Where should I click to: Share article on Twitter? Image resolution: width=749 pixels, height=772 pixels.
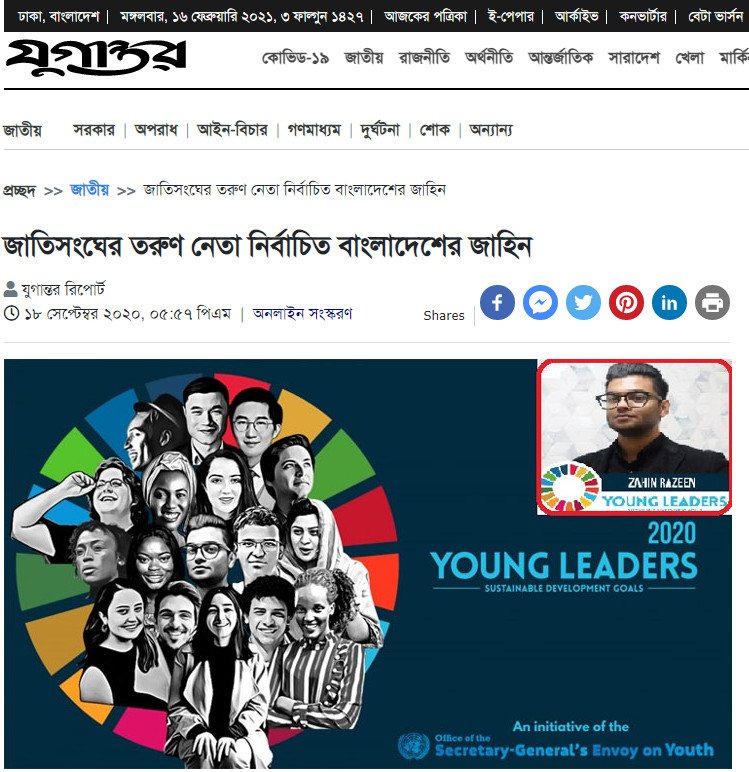click(583, 302)
